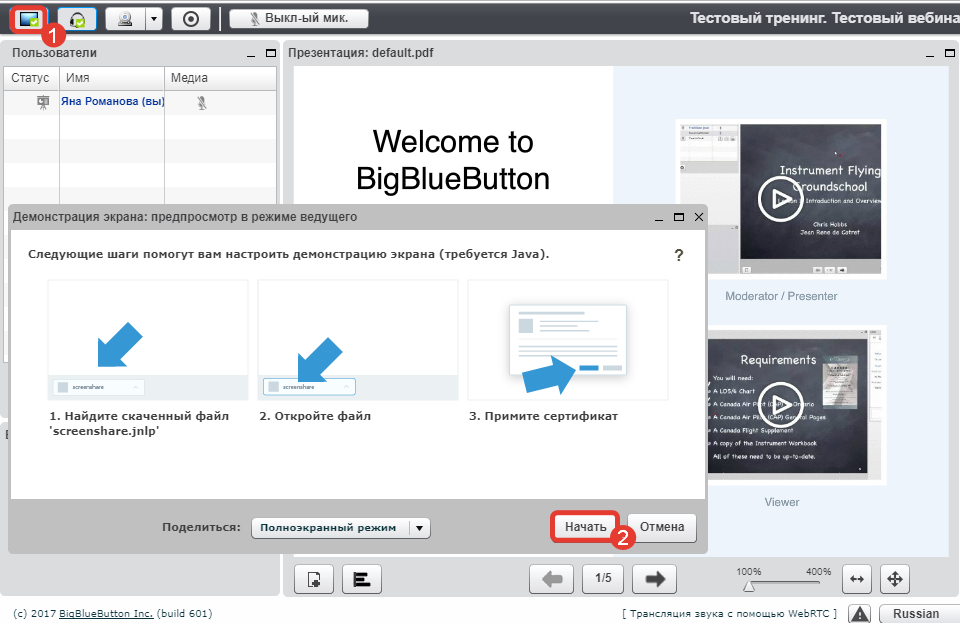Toggle the Выкл-ый мик. microphone button
This screenshot has height=623, width=960.
299,18
